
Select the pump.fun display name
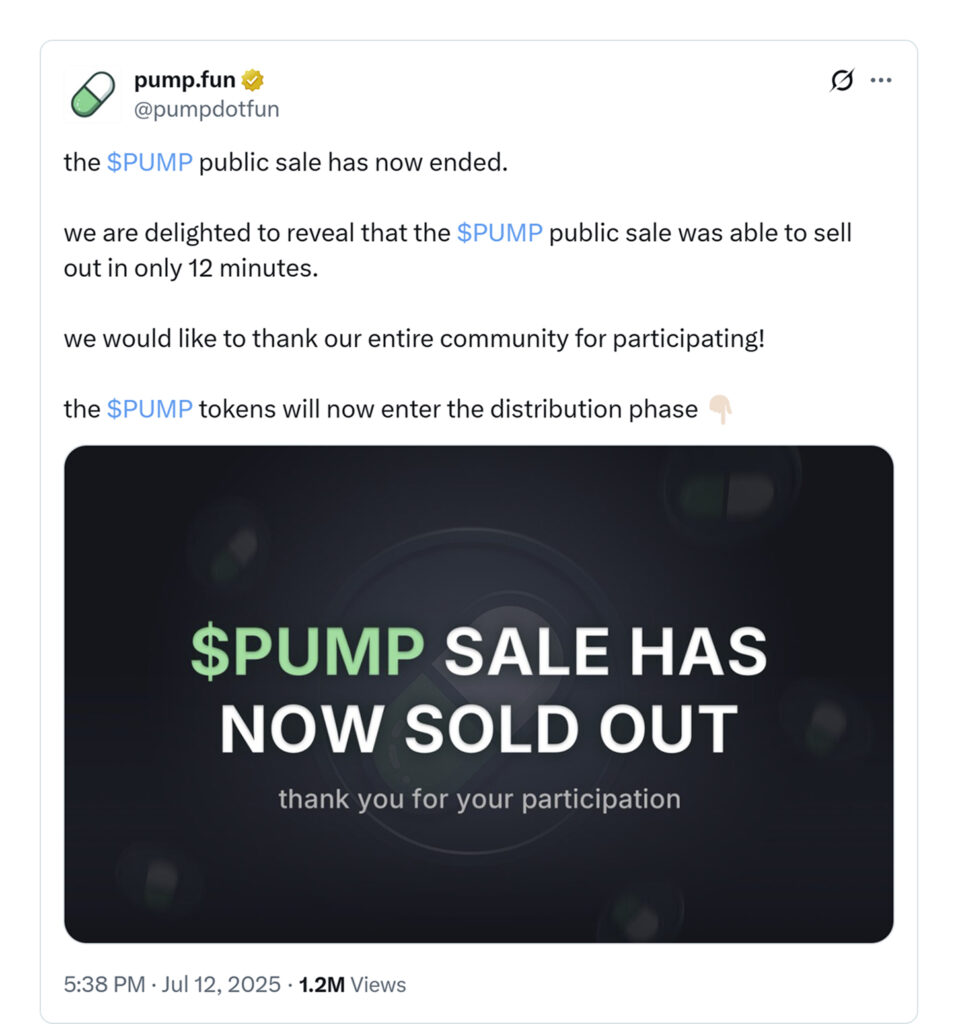tap(184, 78)
